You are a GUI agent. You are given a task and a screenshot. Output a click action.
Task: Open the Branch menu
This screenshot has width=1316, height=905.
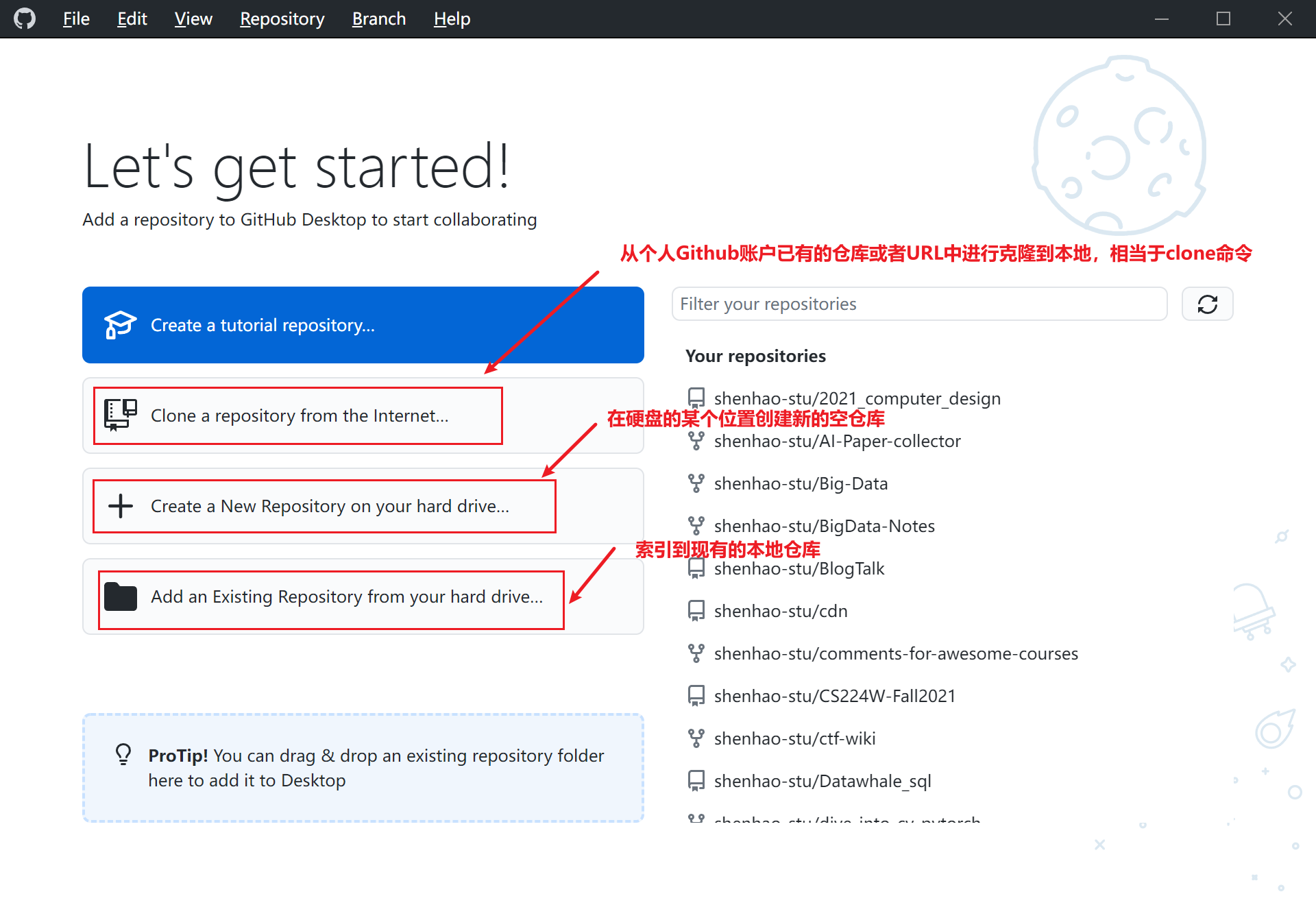pos(378,19)
